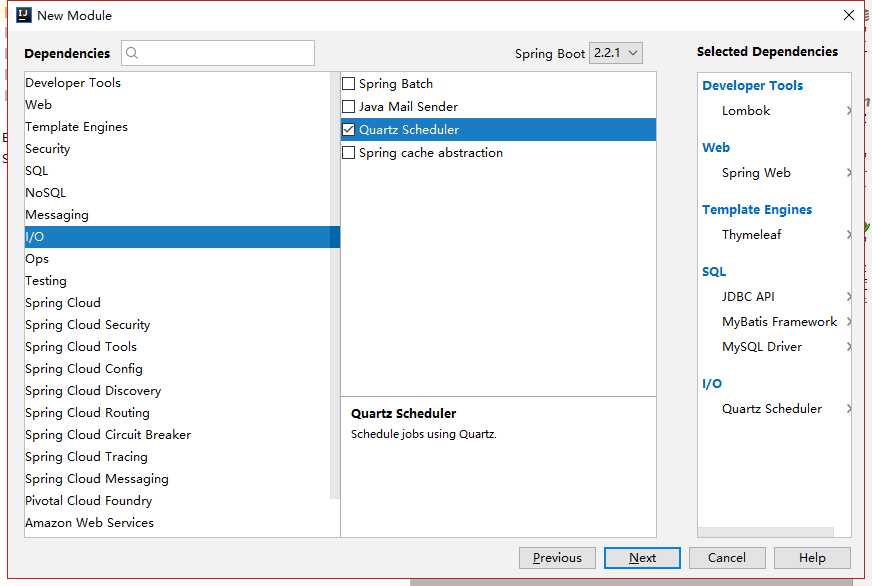Select the Spring Cloud Tools category
This screenshot has width=872, height=586.
point(177,346)
